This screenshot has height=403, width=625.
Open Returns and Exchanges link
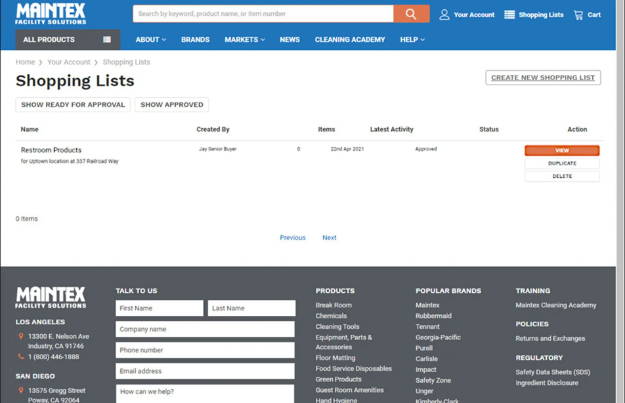(x=550, y=338)
